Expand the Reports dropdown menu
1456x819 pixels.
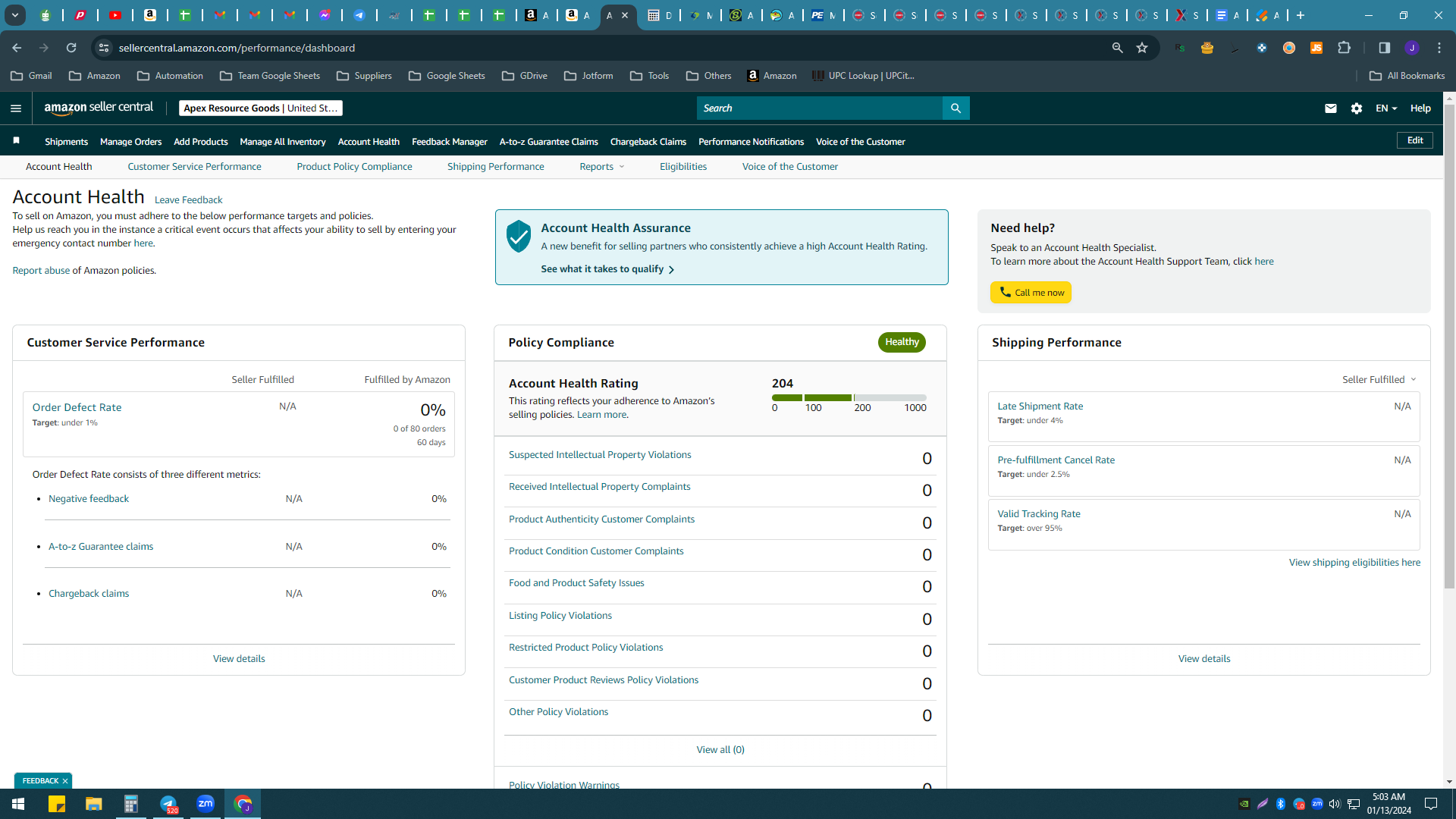click(x=602, y=167)
